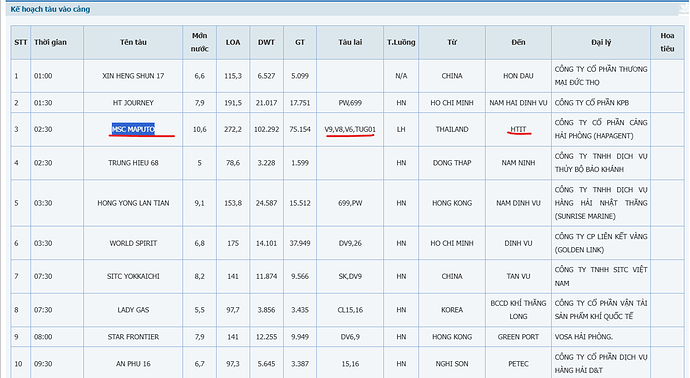Select ship name TRUNG HIEU 68

[x=133, y=163]
